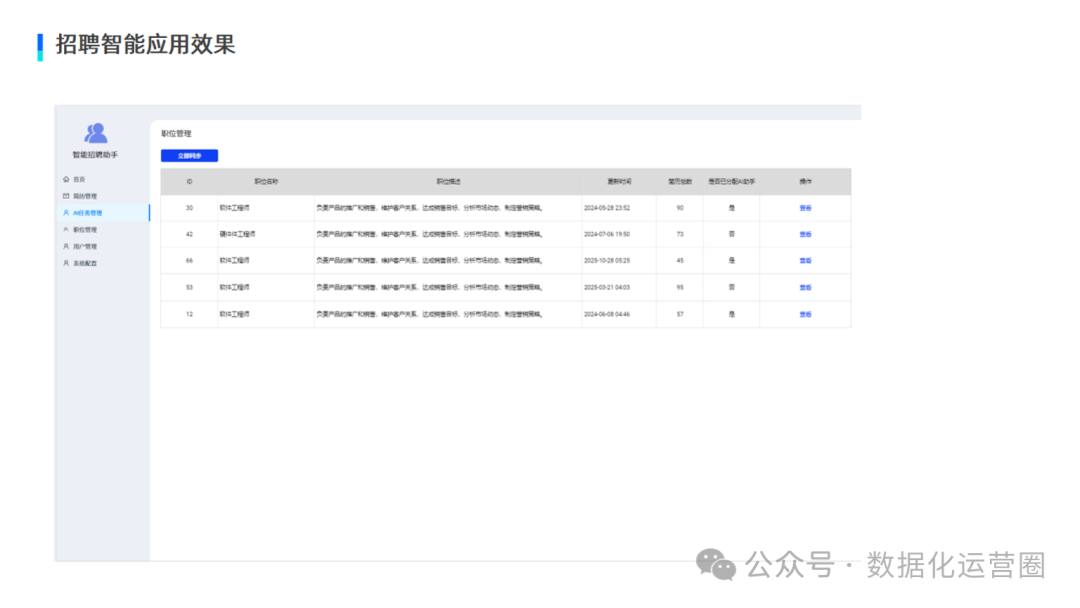Click 查看 link for ID 66 row
1080x608 pixels.
pyautogui.click(x=805, y=261)
